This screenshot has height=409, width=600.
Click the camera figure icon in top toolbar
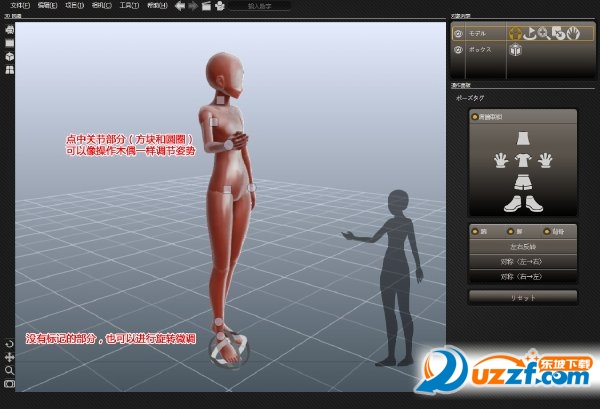coord(220,6)
